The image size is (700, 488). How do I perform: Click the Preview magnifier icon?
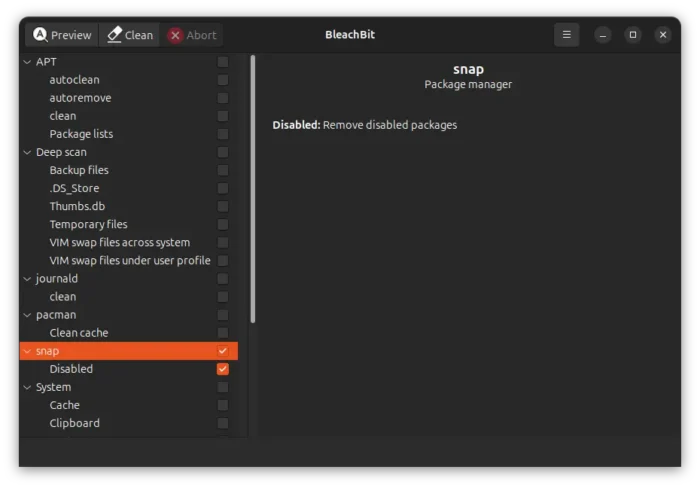[40, 35]
